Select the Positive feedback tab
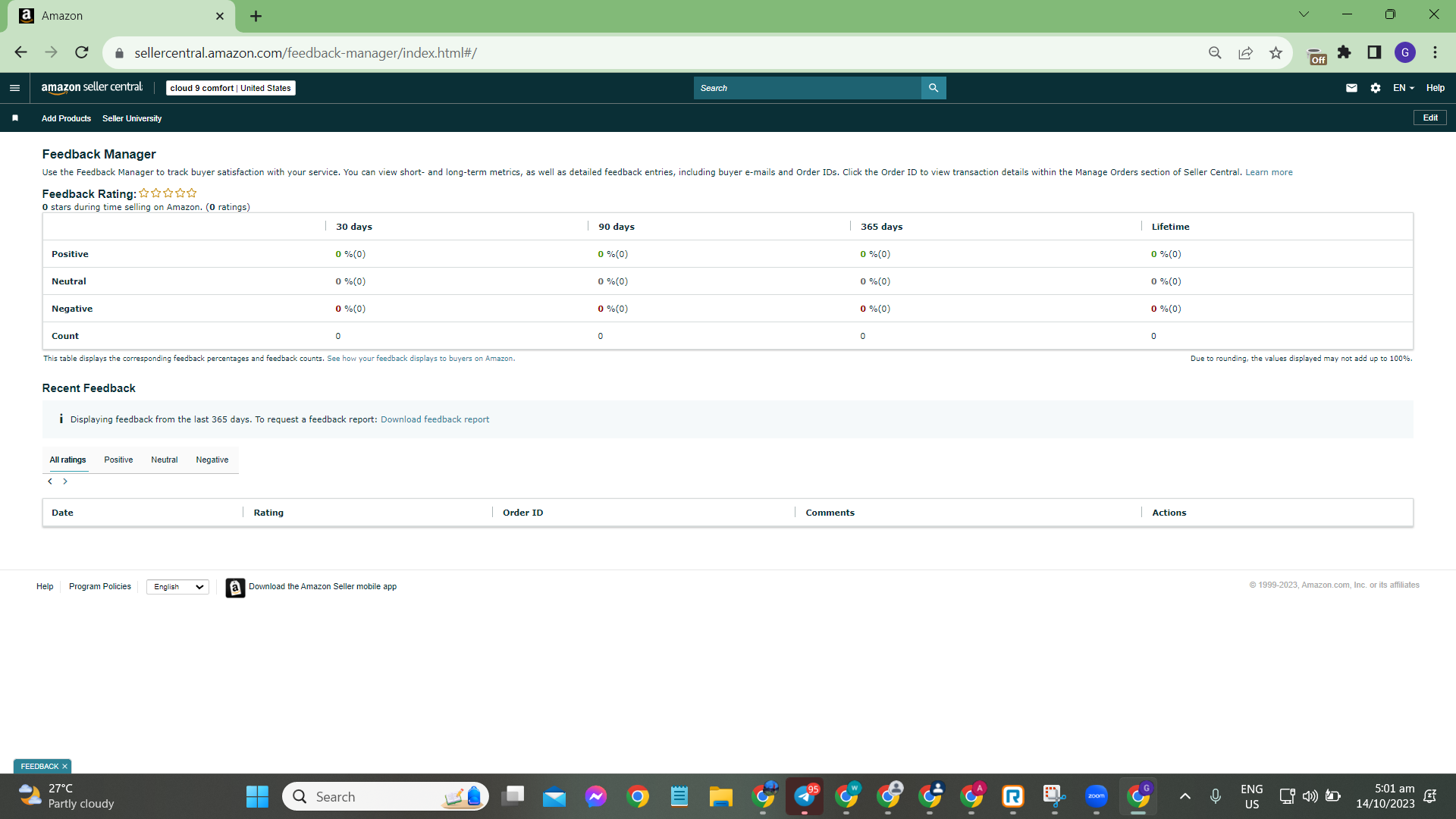Image resolution: width=1456 pixels, height=819 pixels. pyautogui.click(x=118, y=460)
